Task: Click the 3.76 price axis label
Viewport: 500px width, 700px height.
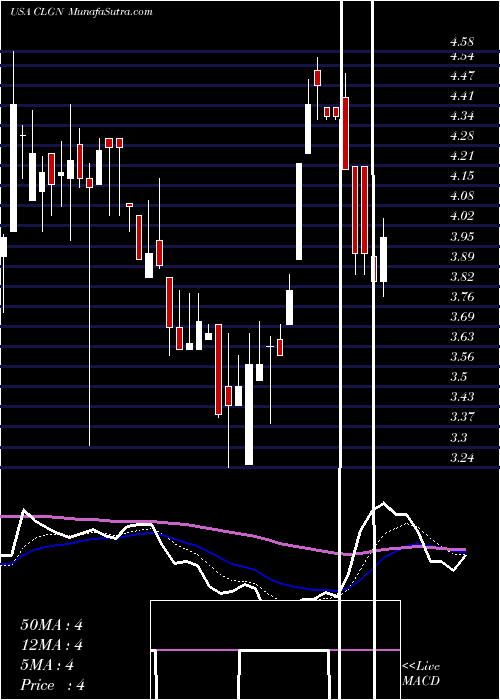Action: click(462, 296)
